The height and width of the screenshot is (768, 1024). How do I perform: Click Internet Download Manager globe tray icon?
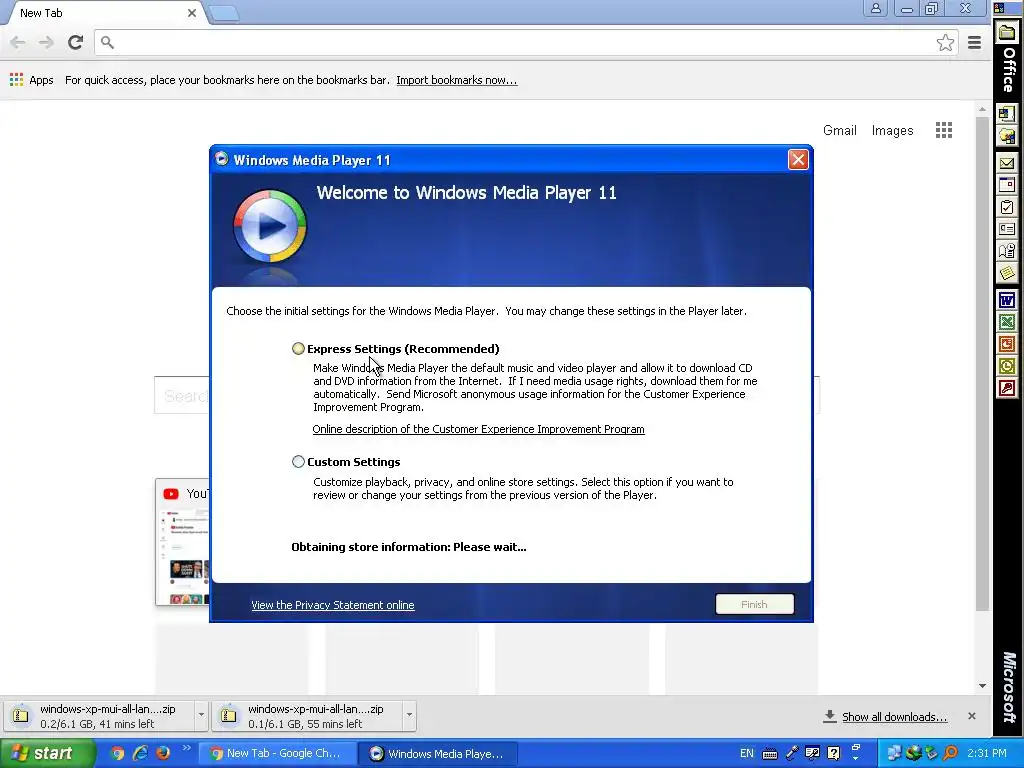(913, 753)
